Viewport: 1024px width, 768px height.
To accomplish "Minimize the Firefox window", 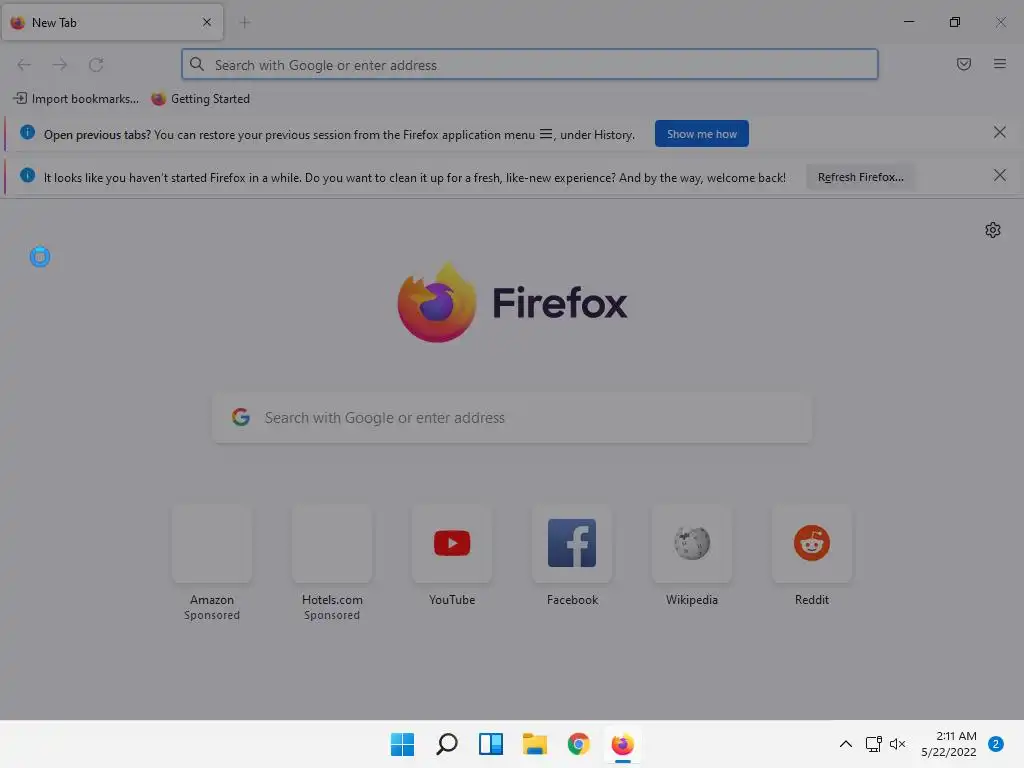I will tap(908, 22).
